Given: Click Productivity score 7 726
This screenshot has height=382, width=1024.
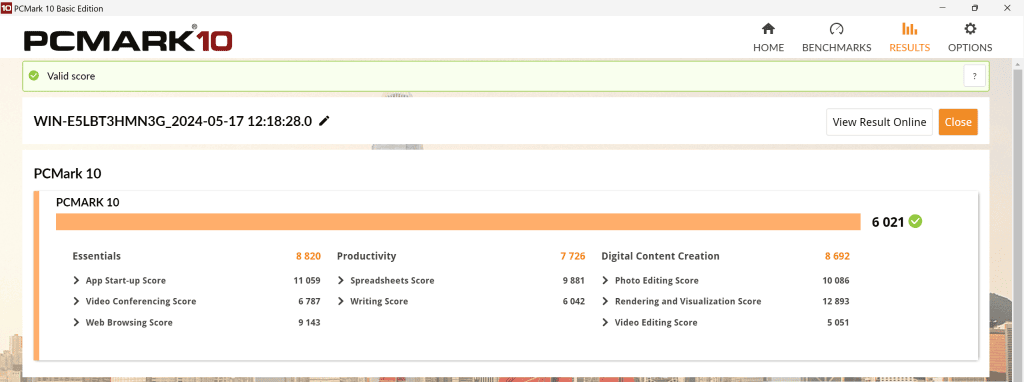Looking at the screenshot, I should 573,256.
